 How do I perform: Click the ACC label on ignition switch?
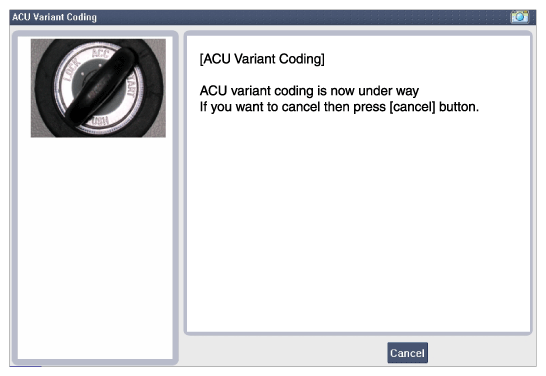coord(101,55)
